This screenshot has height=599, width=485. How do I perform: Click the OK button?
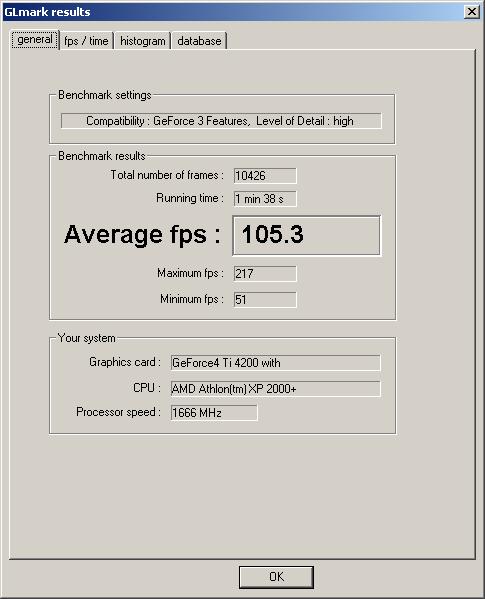276,577
